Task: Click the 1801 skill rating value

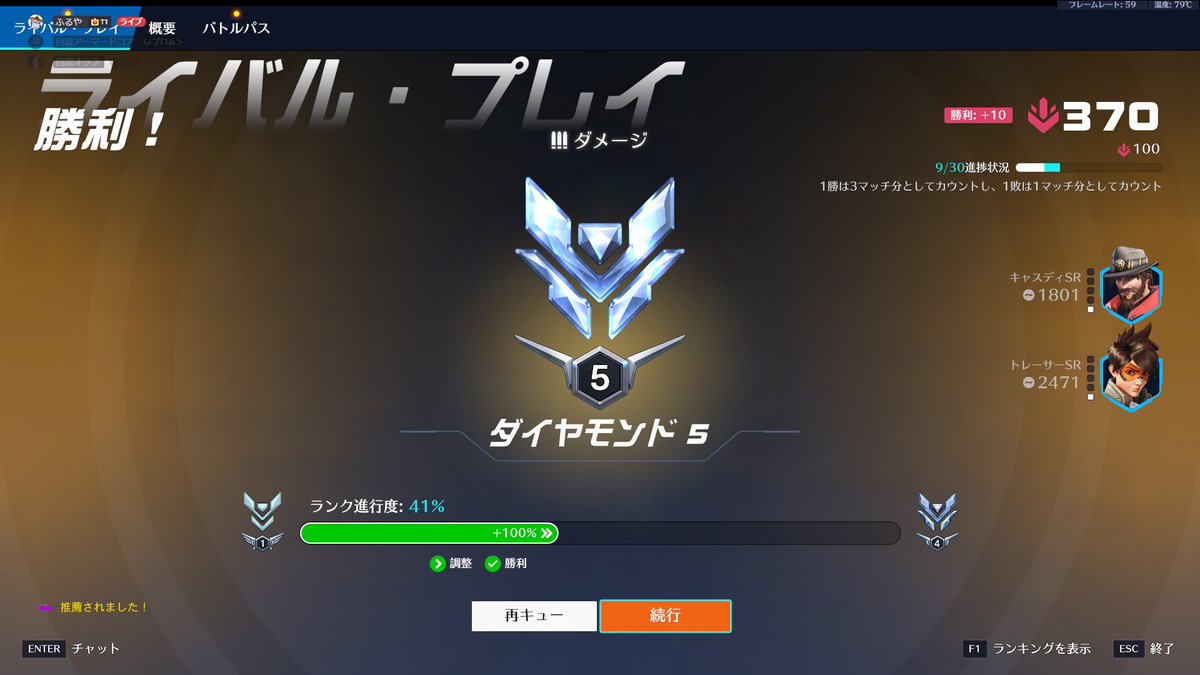Action: tap(1060, 295)
